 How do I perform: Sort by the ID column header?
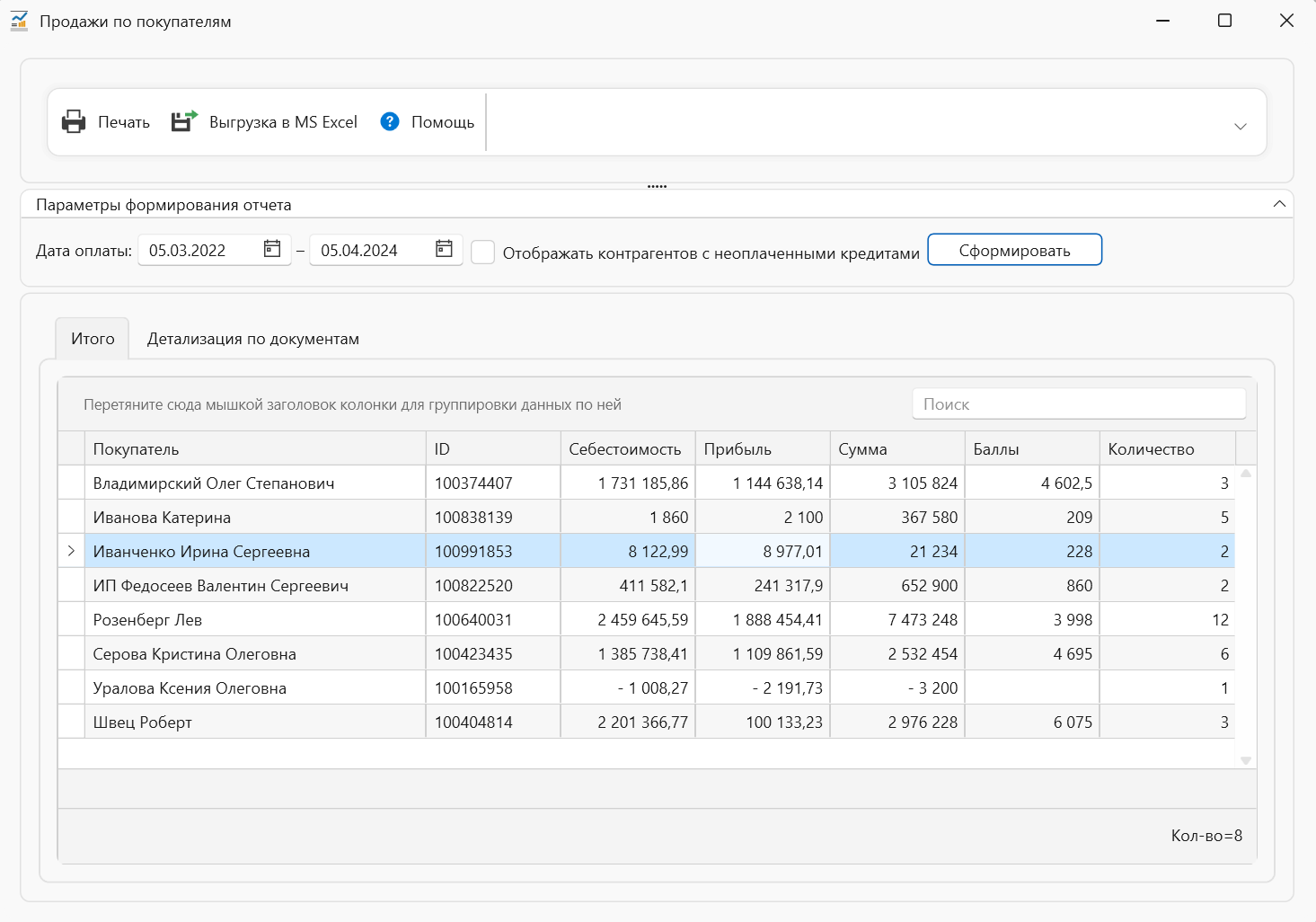493,448
